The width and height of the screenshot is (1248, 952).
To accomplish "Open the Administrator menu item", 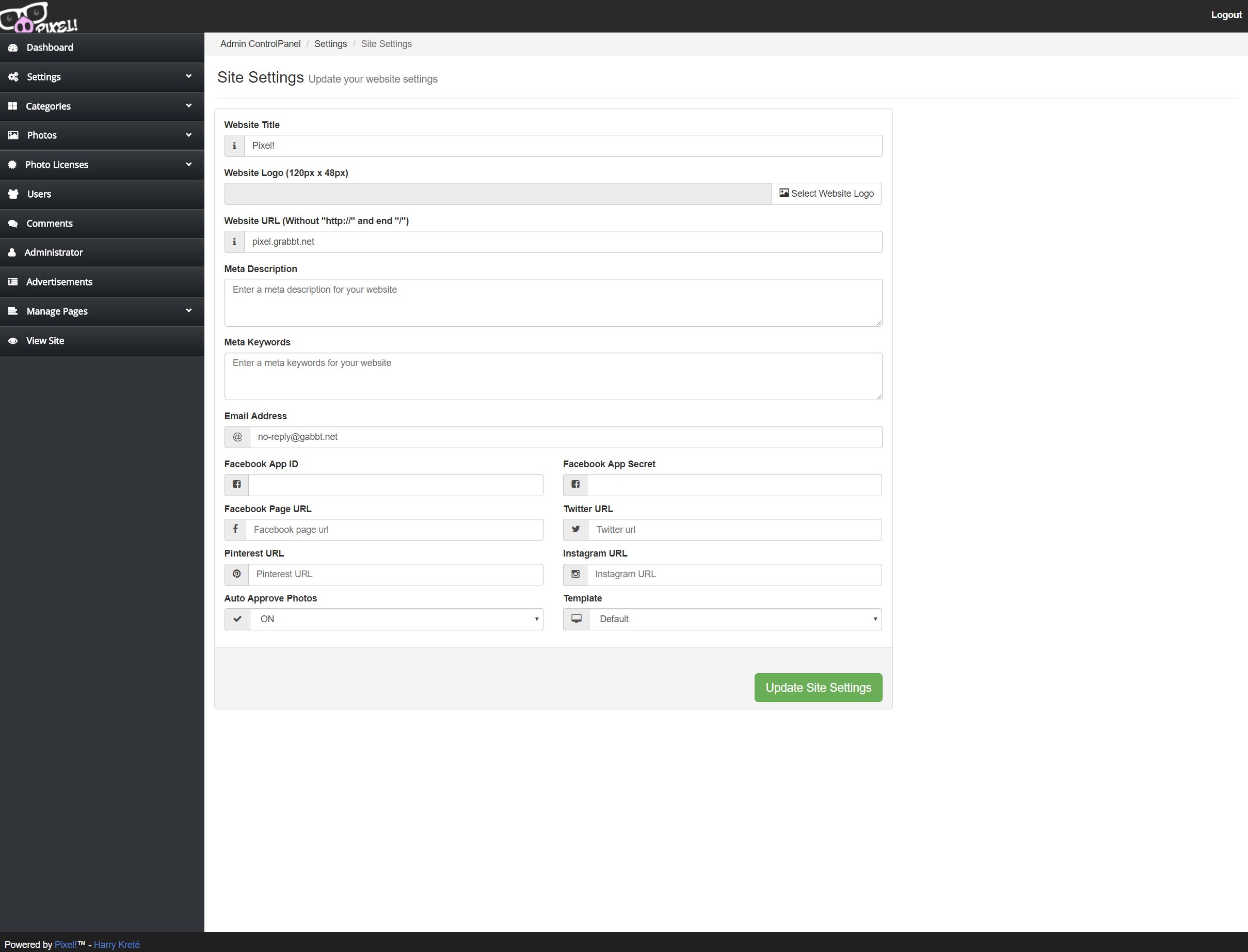I will pyautogui.click(x=53, y=252).
